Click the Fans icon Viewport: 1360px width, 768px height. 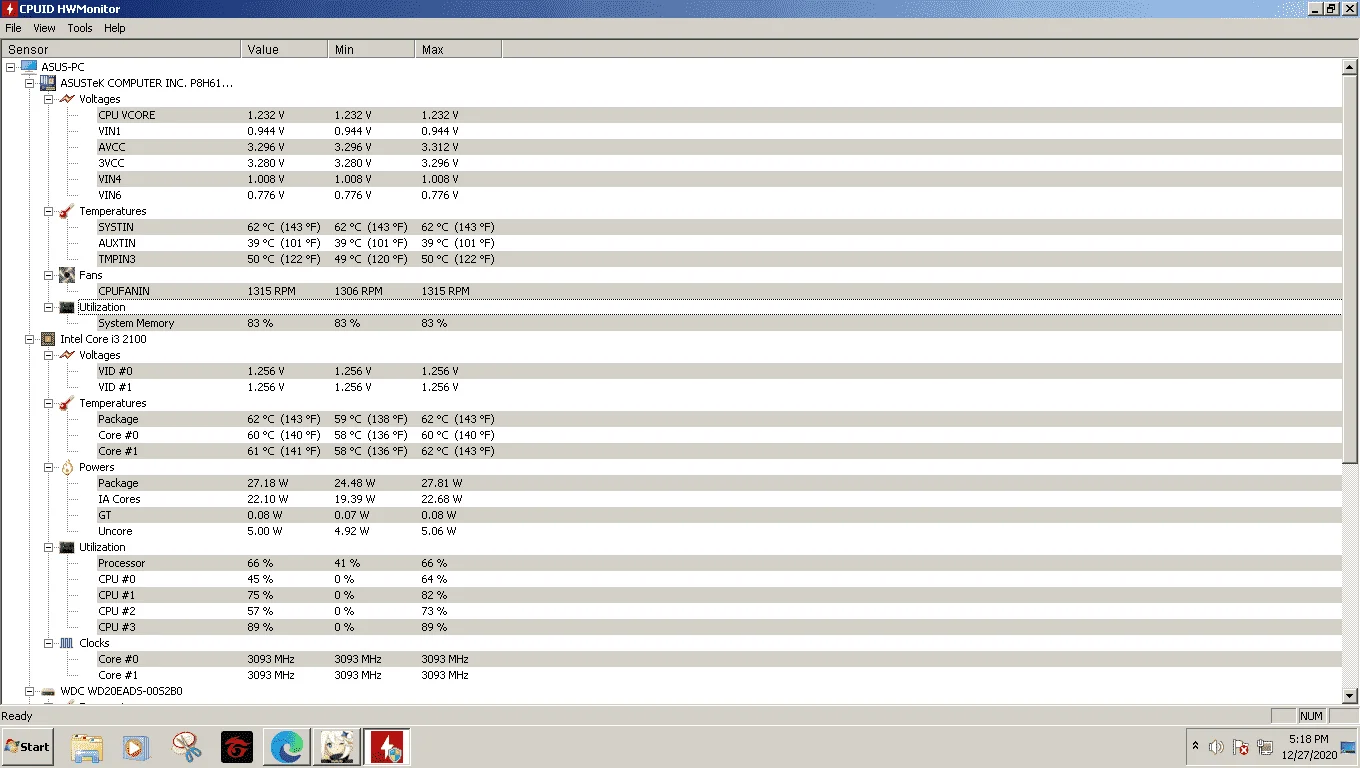[67, 275]
